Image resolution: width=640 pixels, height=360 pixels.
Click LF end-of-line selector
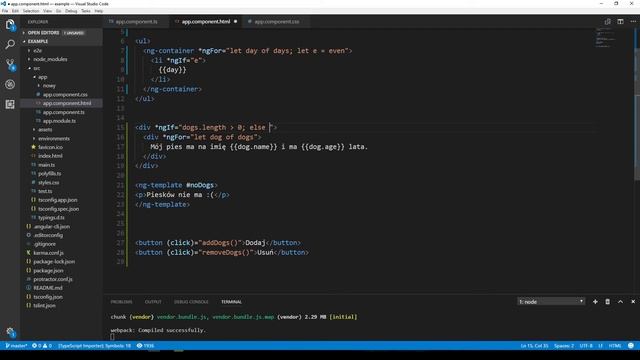pos(600,346)
